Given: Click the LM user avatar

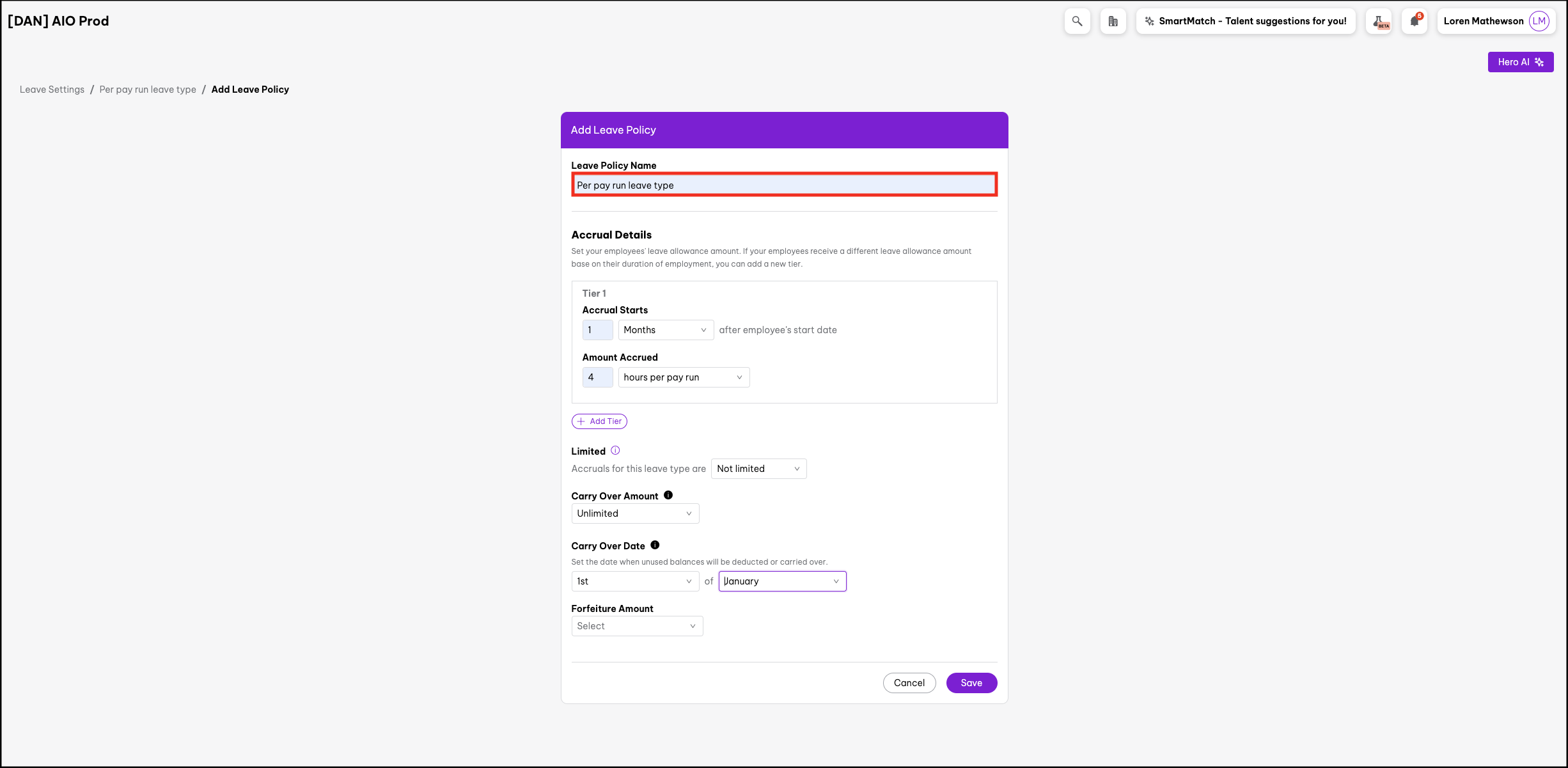Looking at the screenshot, I should pyautogui.click(x=1539, y=21).
